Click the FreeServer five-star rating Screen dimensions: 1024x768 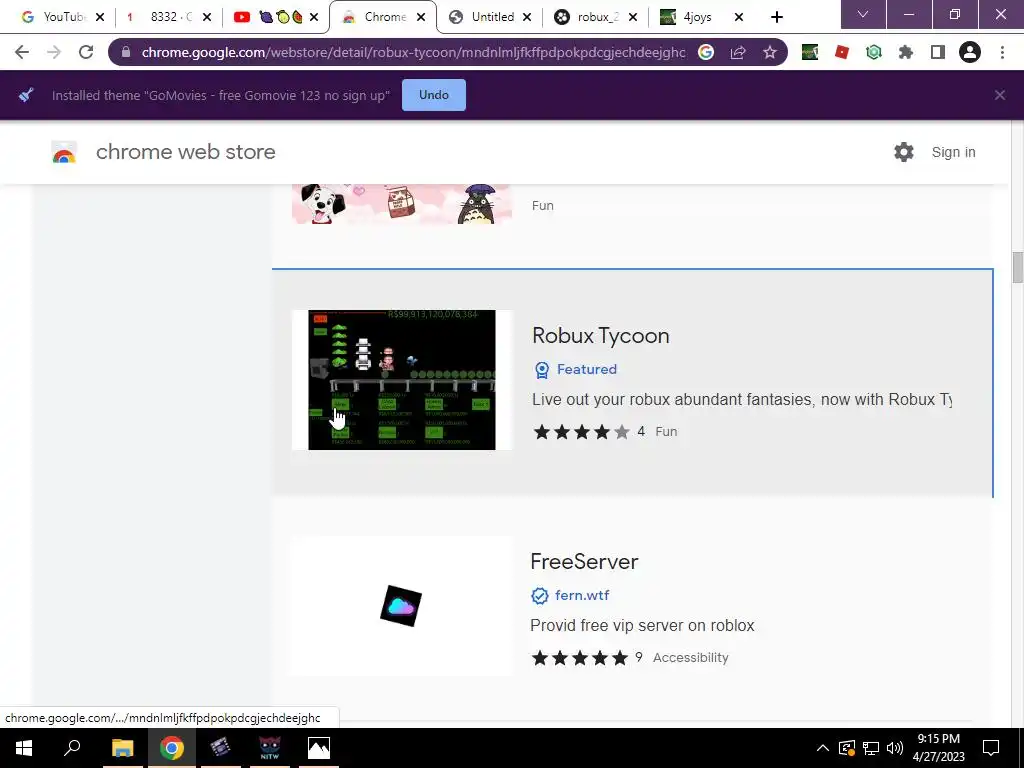click(x=580, y=658)
